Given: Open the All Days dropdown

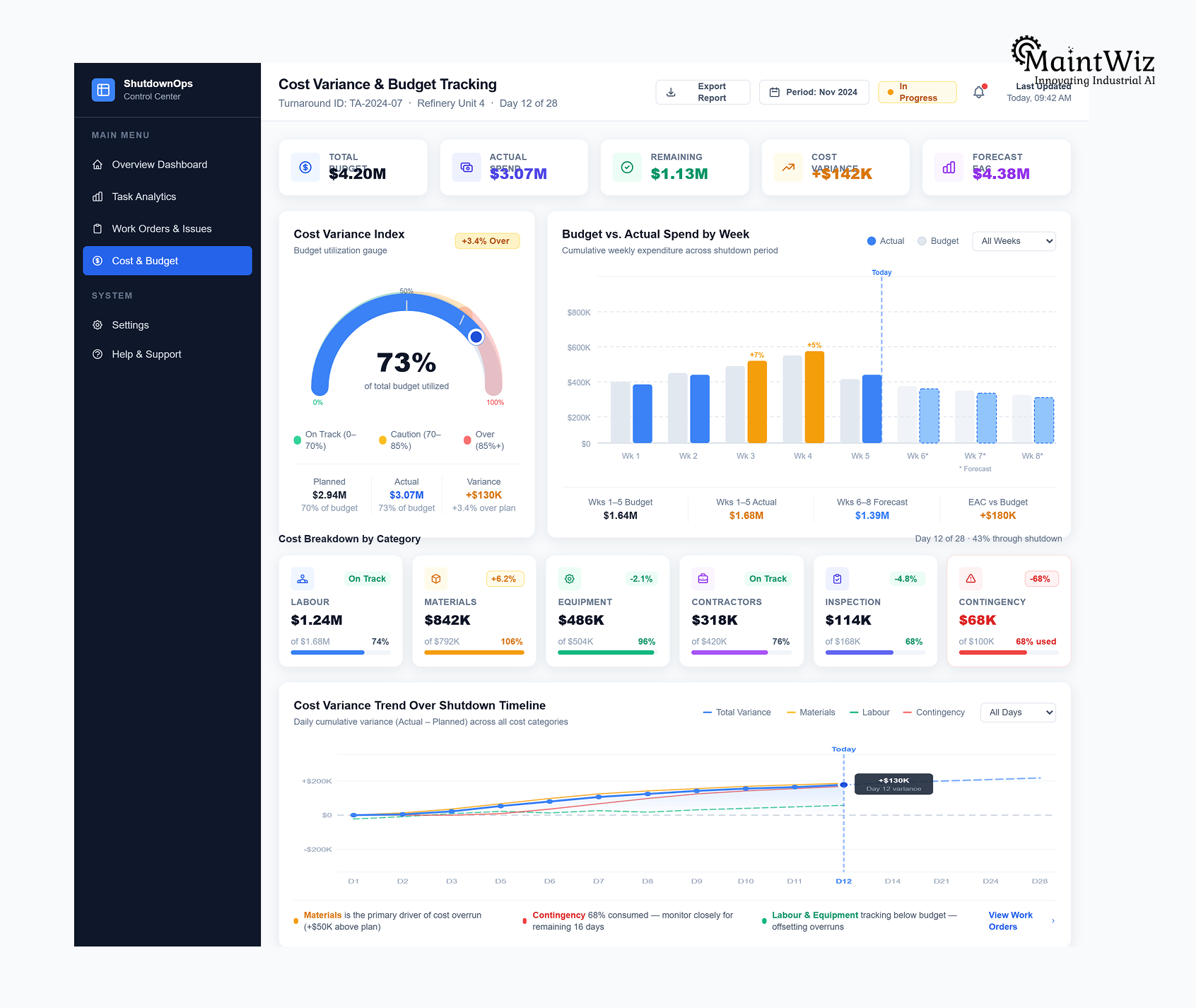Looking at the screenshot, I should pyautogui.click(x=1017, y=712).
